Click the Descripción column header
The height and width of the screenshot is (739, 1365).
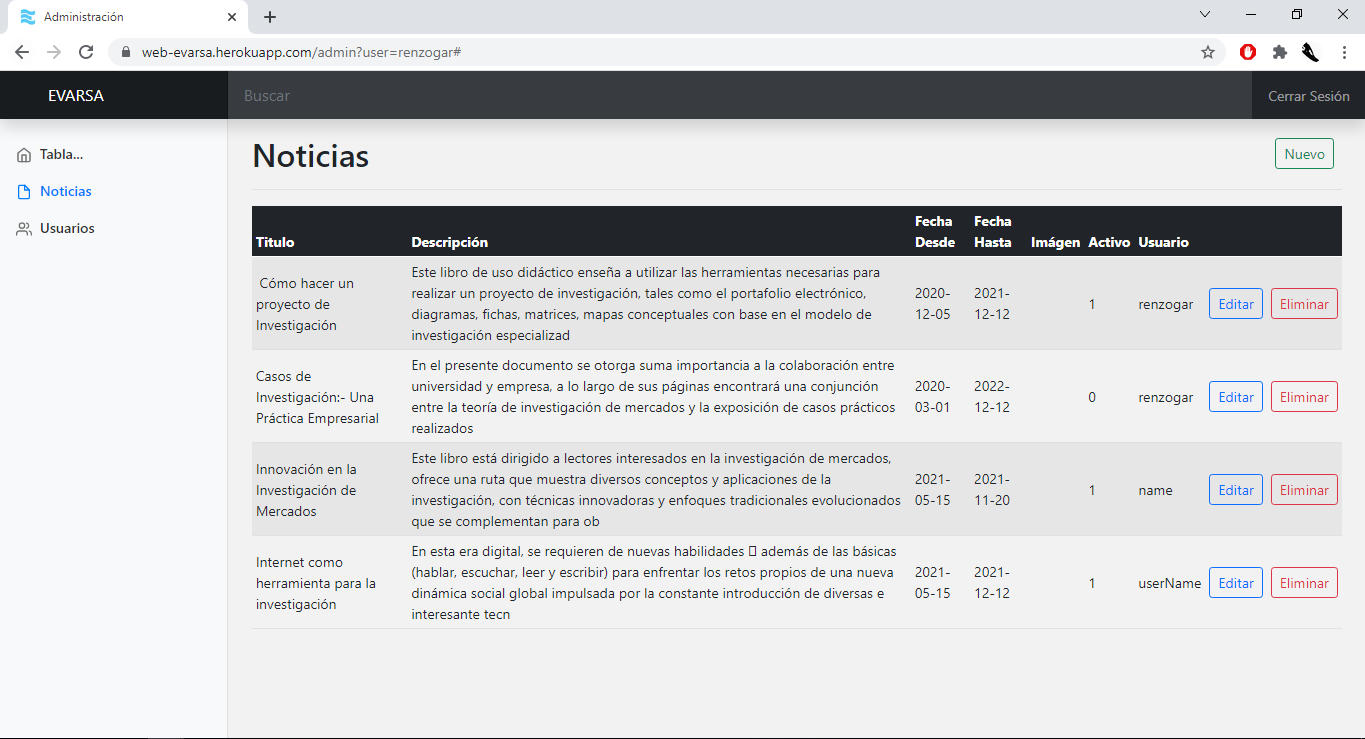click(450, 242)
